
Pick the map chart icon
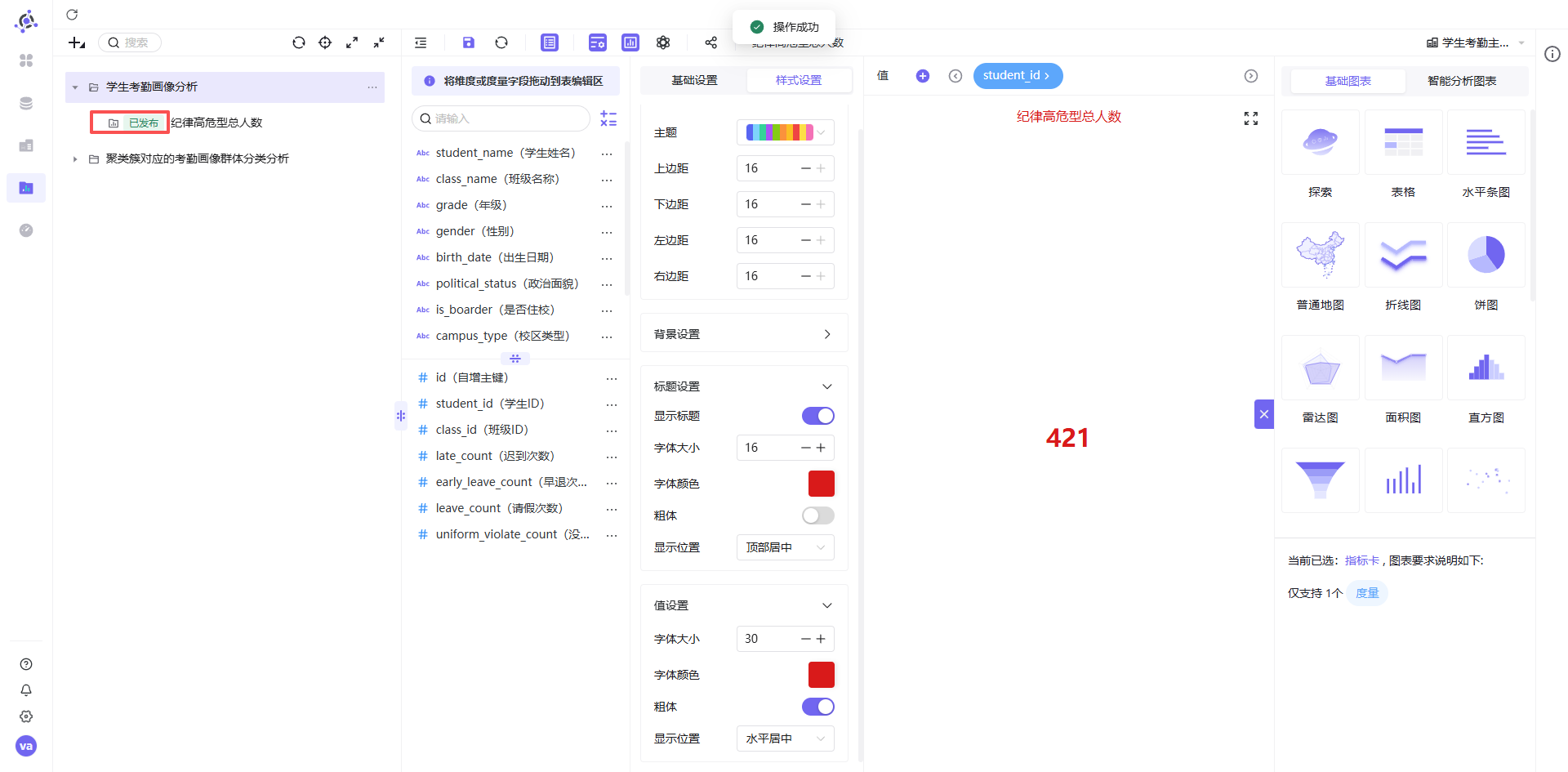tap(1321, 255)
